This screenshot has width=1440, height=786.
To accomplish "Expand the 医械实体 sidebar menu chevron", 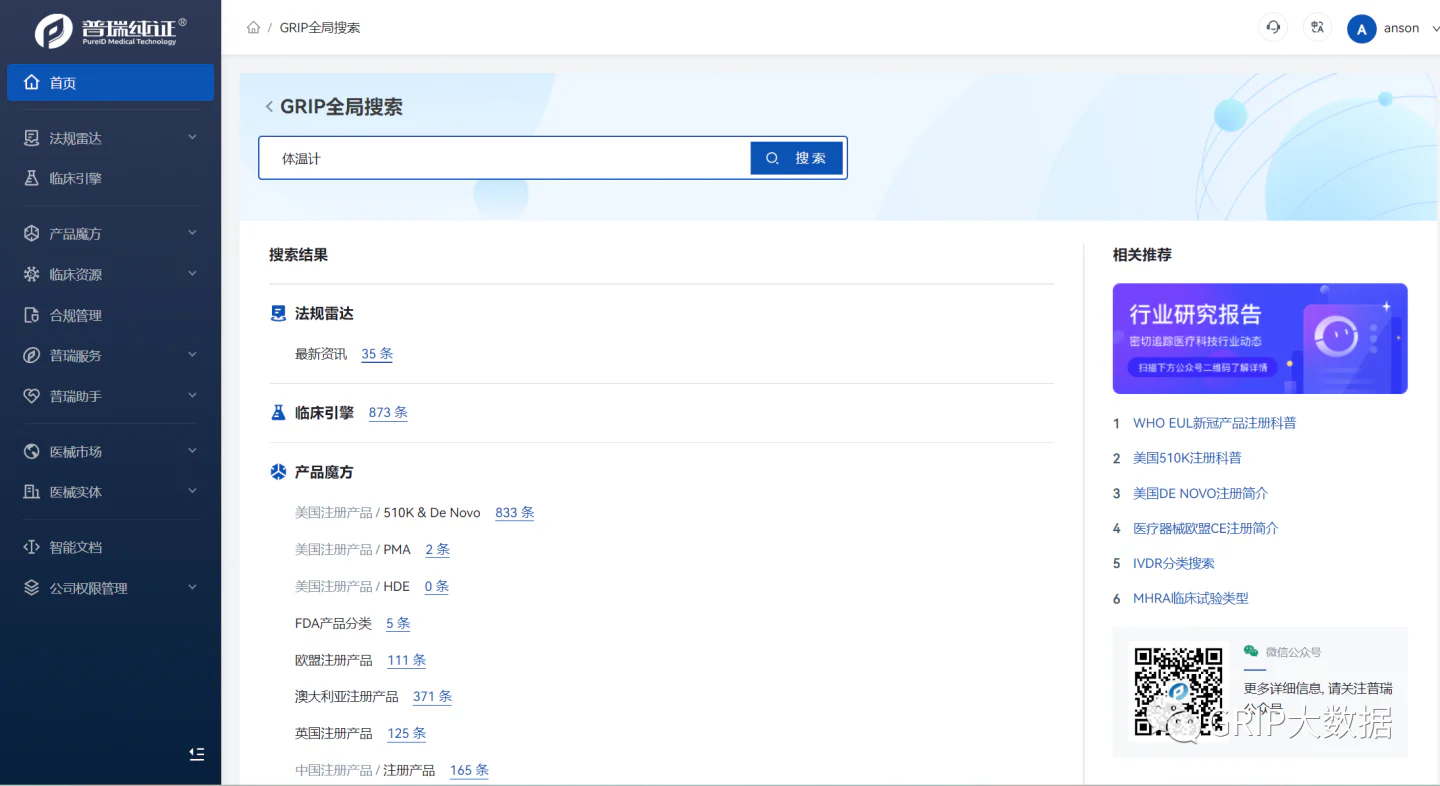I will [x=193, y=491].
